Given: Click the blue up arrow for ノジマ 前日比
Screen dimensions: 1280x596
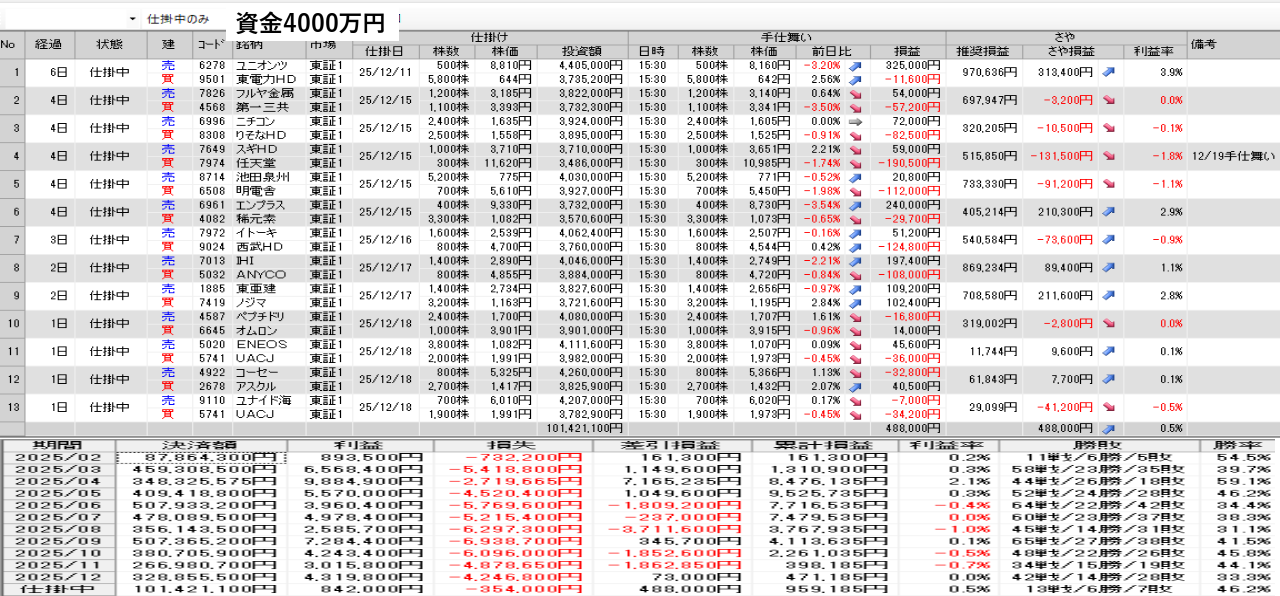Looking at the screenshot, I should pyautogui.click(x=855, y=302).
